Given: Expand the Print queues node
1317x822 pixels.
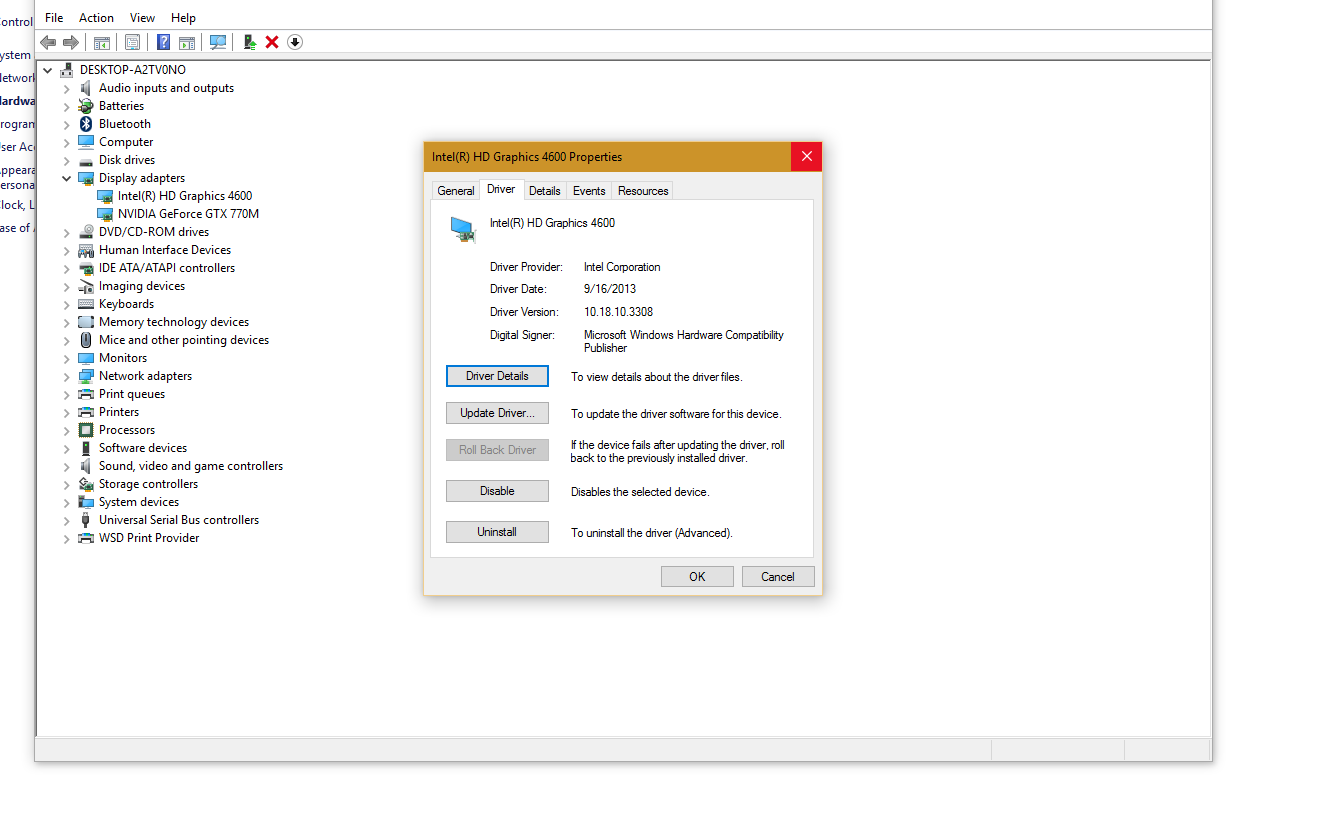Looking at the screenshot, I should [x=67, y=394].
